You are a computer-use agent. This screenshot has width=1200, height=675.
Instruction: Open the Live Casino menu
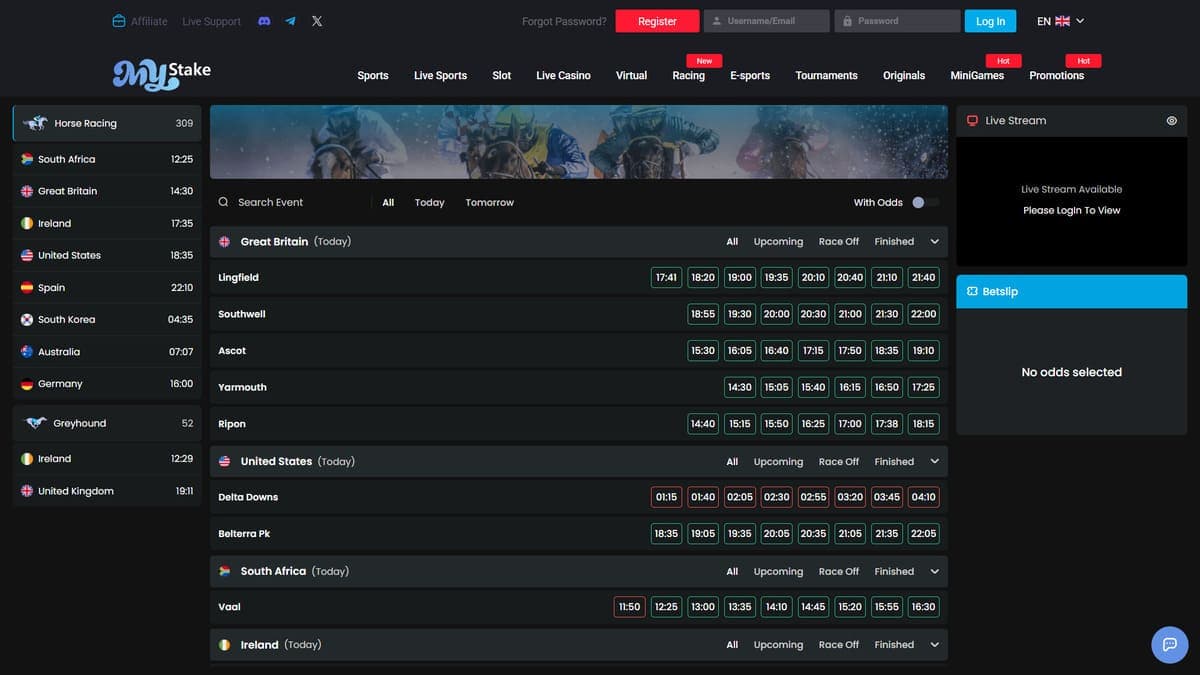(563, 75)
